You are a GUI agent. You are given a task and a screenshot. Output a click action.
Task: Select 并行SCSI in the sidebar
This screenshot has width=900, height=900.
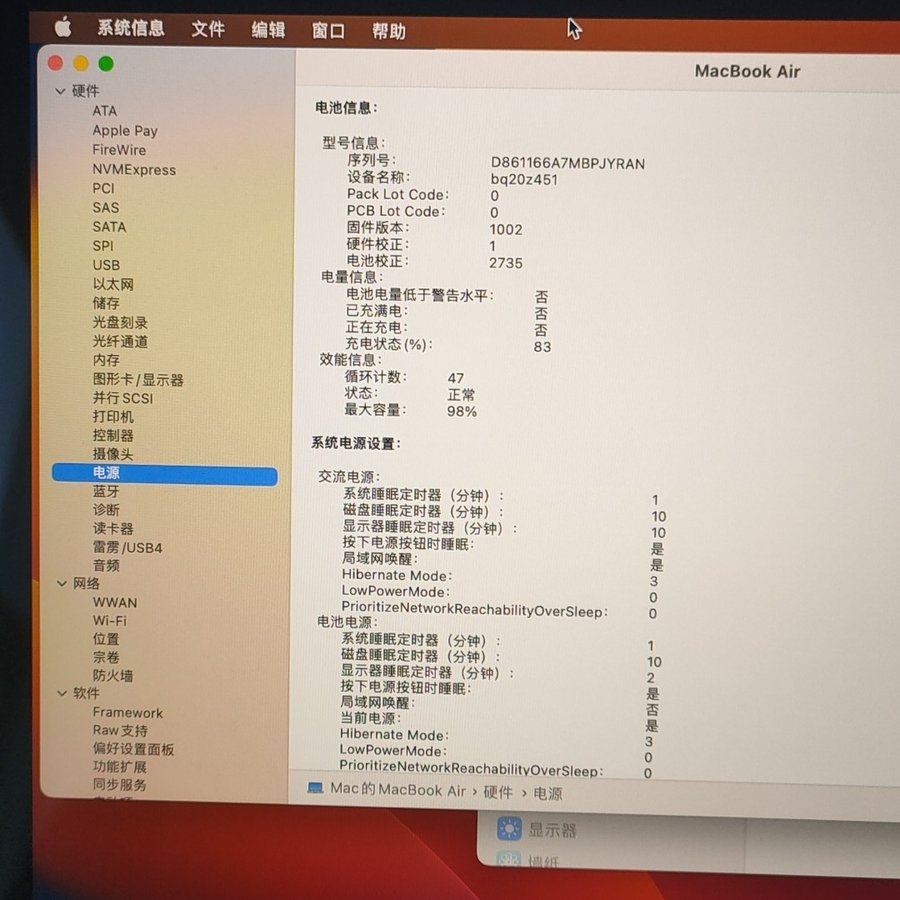(123, 398)
